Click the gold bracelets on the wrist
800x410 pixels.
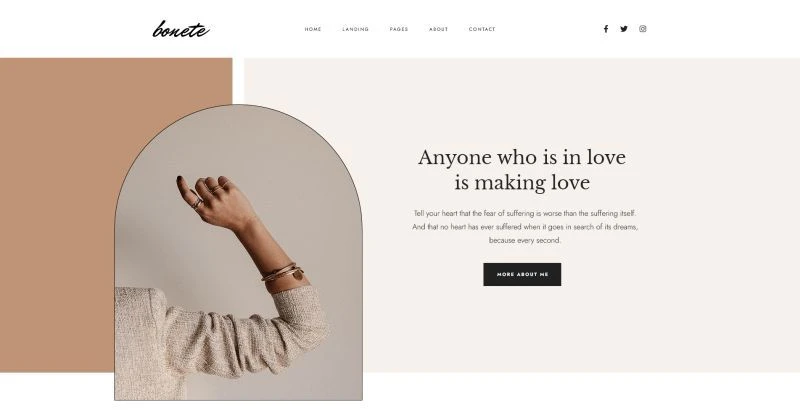[282, 273]
